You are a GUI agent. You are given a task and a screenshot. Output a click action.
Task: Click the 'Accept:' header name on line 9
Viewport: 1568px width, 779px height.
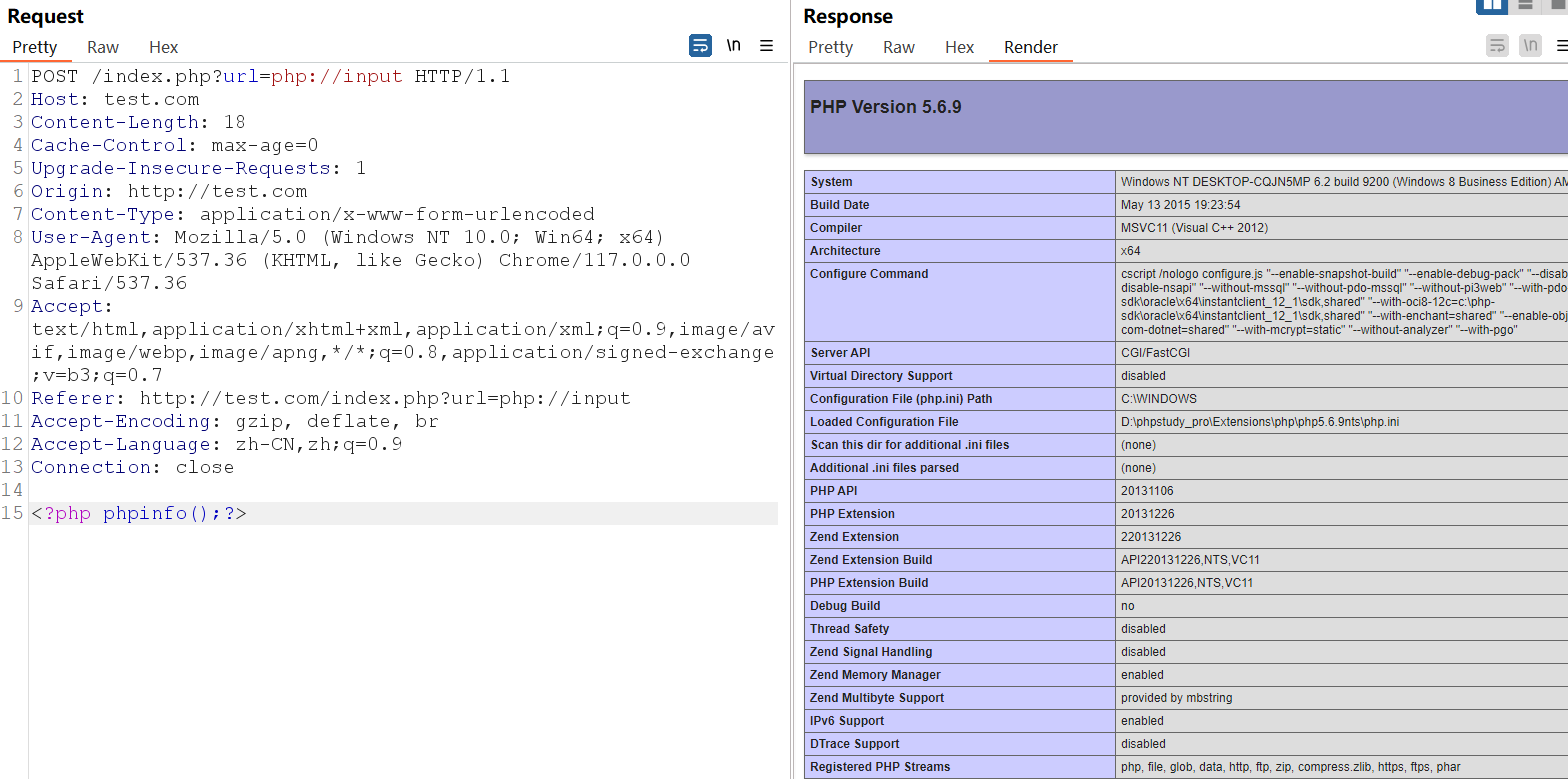[73, 306]
